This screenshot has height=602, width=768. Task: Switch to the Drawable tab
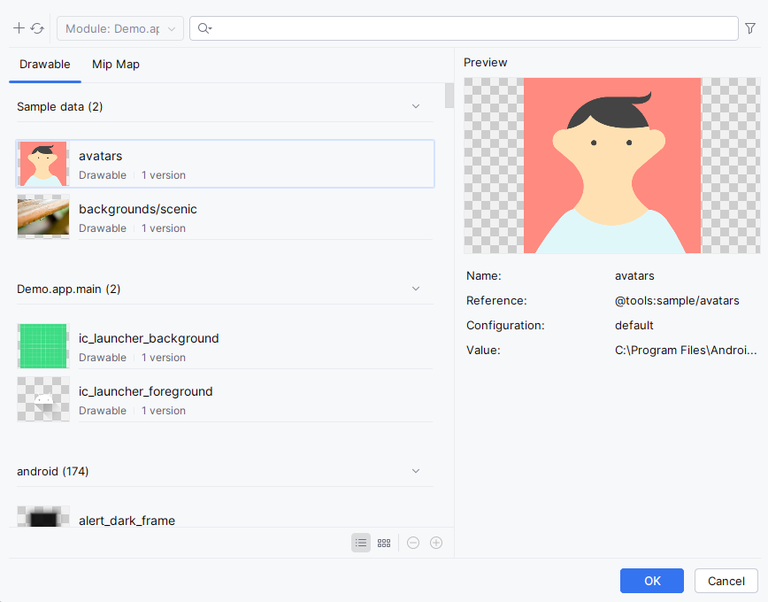45,64
